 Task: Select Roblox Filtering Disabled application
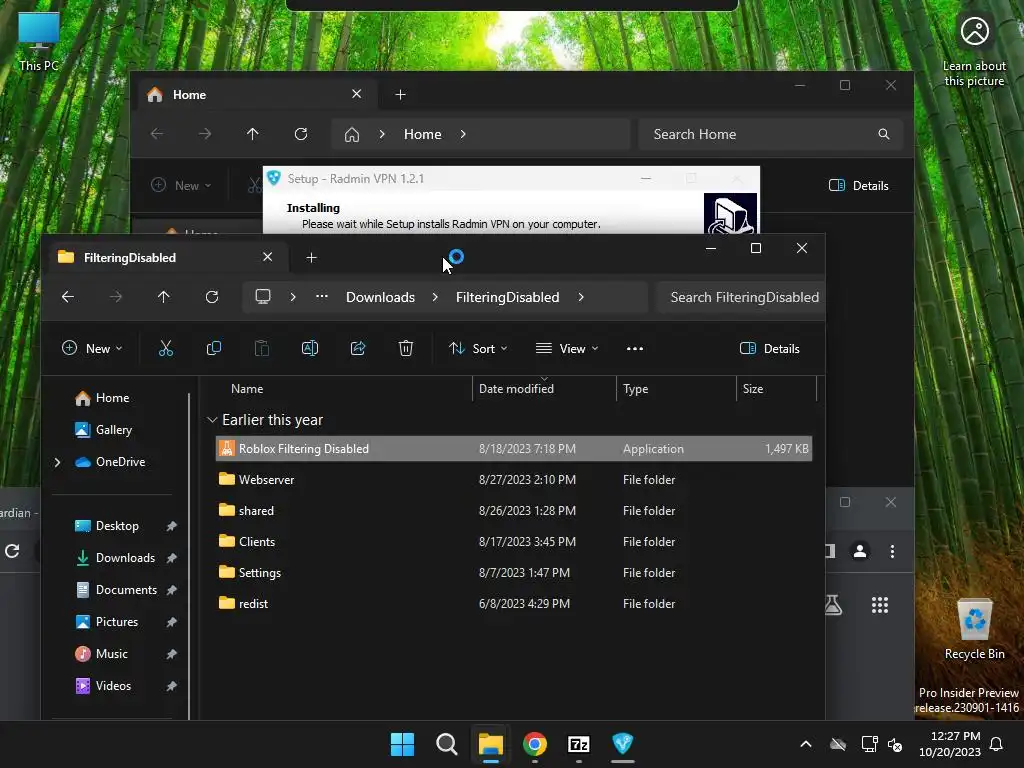513,449
